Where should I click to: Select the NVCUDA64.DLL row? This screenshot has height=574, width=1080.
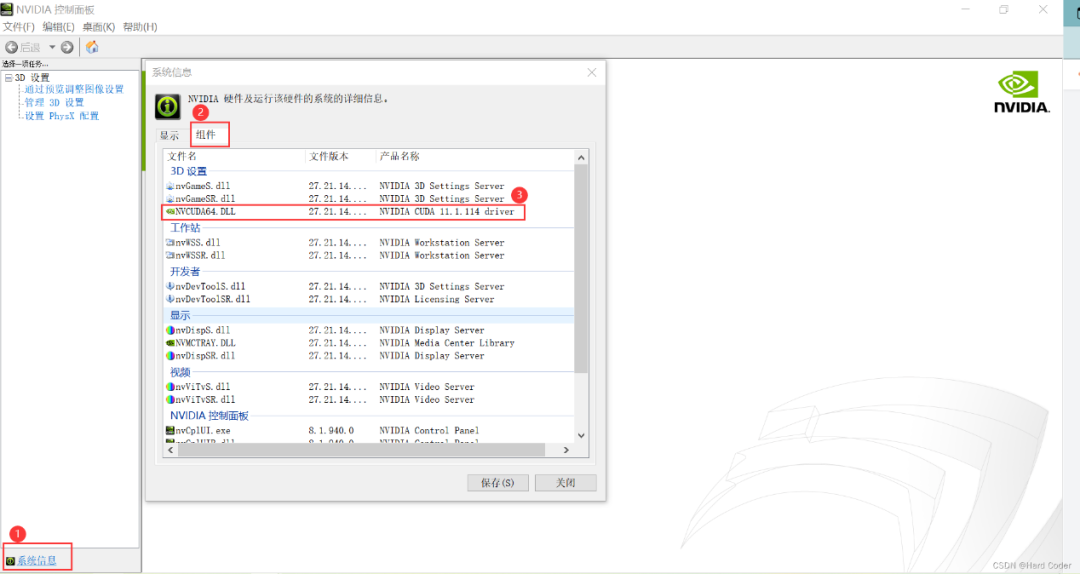pyautogui.click(x=369, y=212)
